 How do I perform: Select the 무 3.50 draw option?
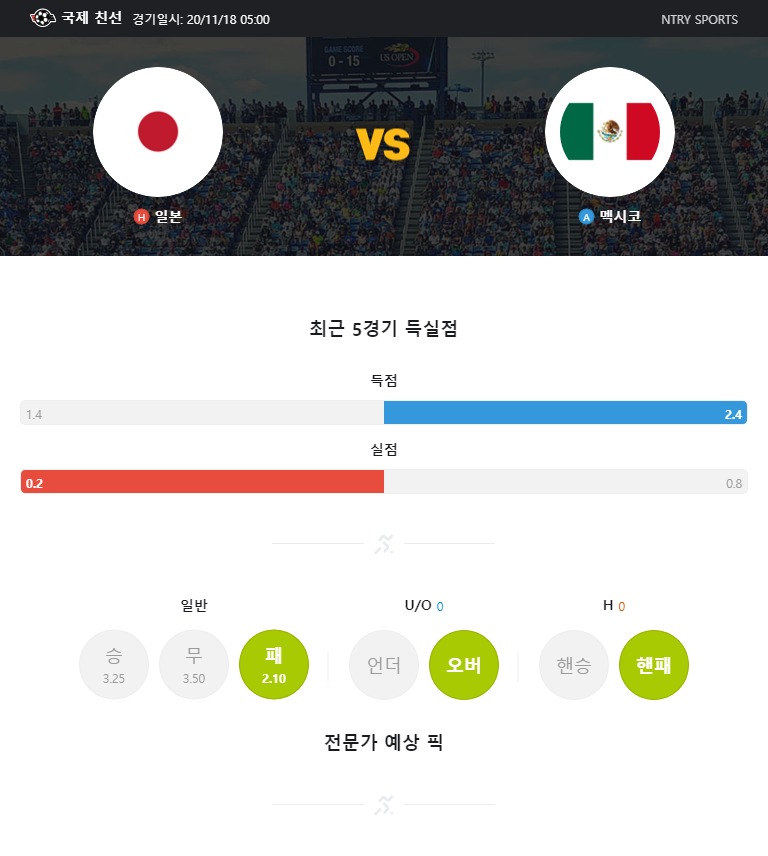(x=194, y=665)
